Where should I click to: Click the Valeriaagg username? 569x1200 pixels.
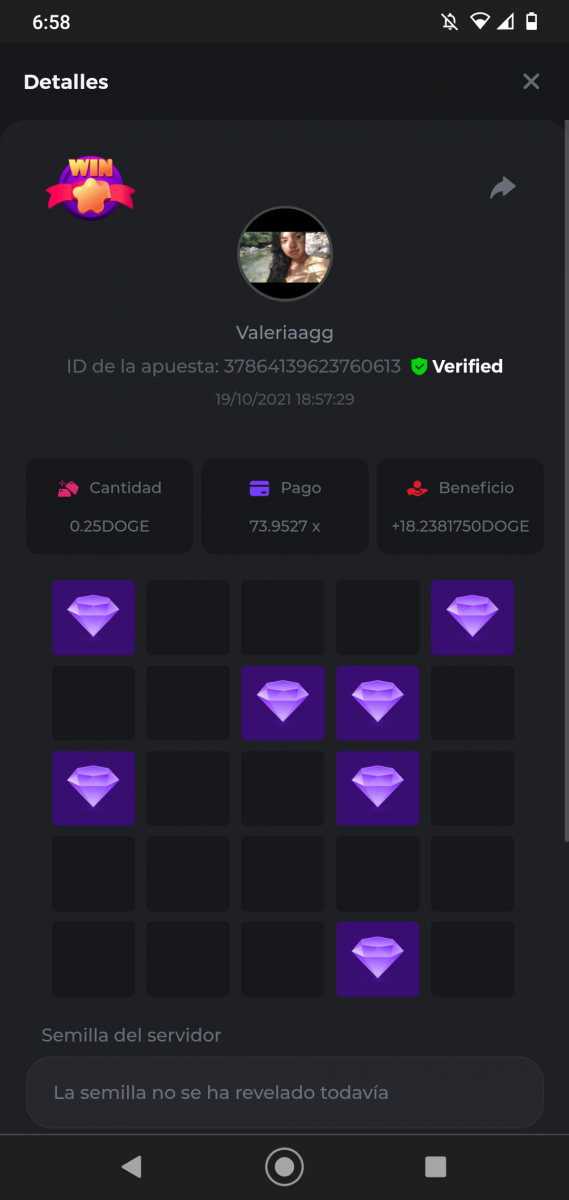click(285, 332)
